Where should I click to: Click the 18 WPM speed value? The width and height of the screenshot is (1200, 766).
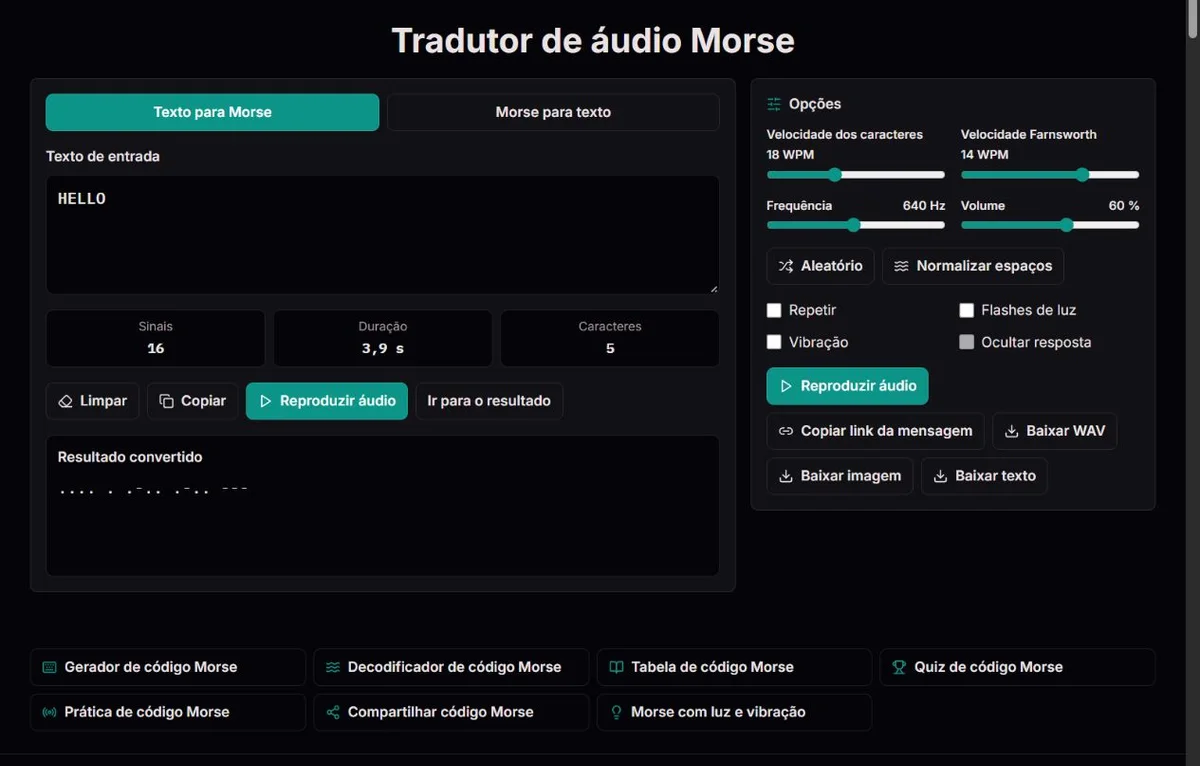pos(790,154)
